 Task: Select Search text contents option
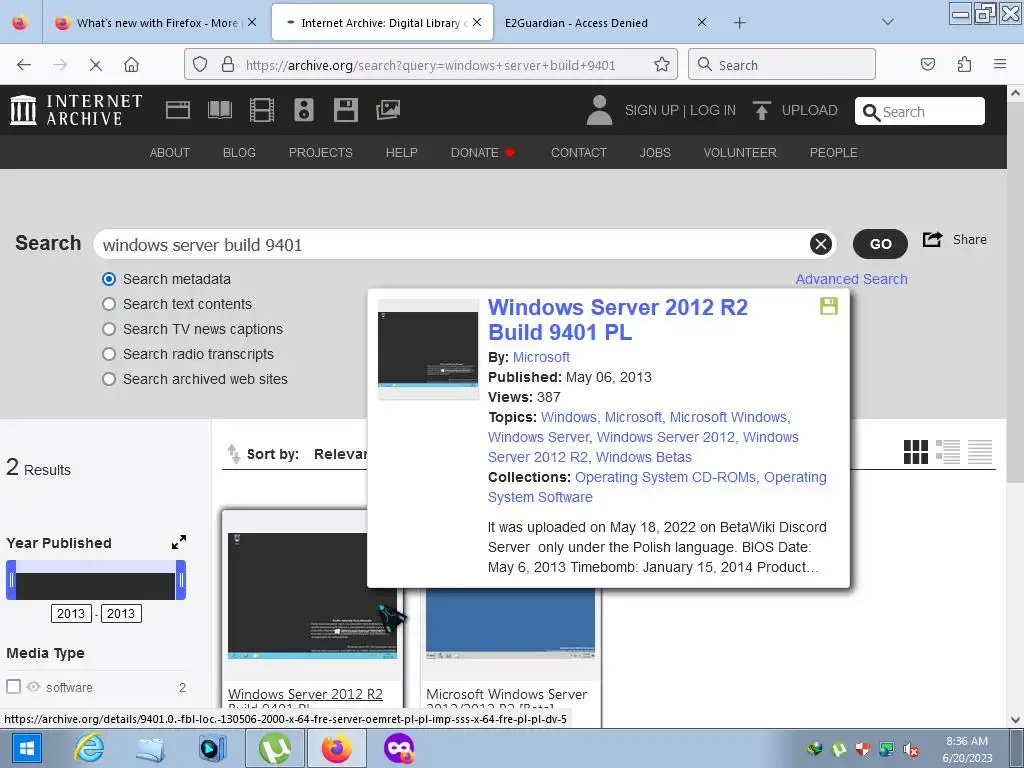109,304
